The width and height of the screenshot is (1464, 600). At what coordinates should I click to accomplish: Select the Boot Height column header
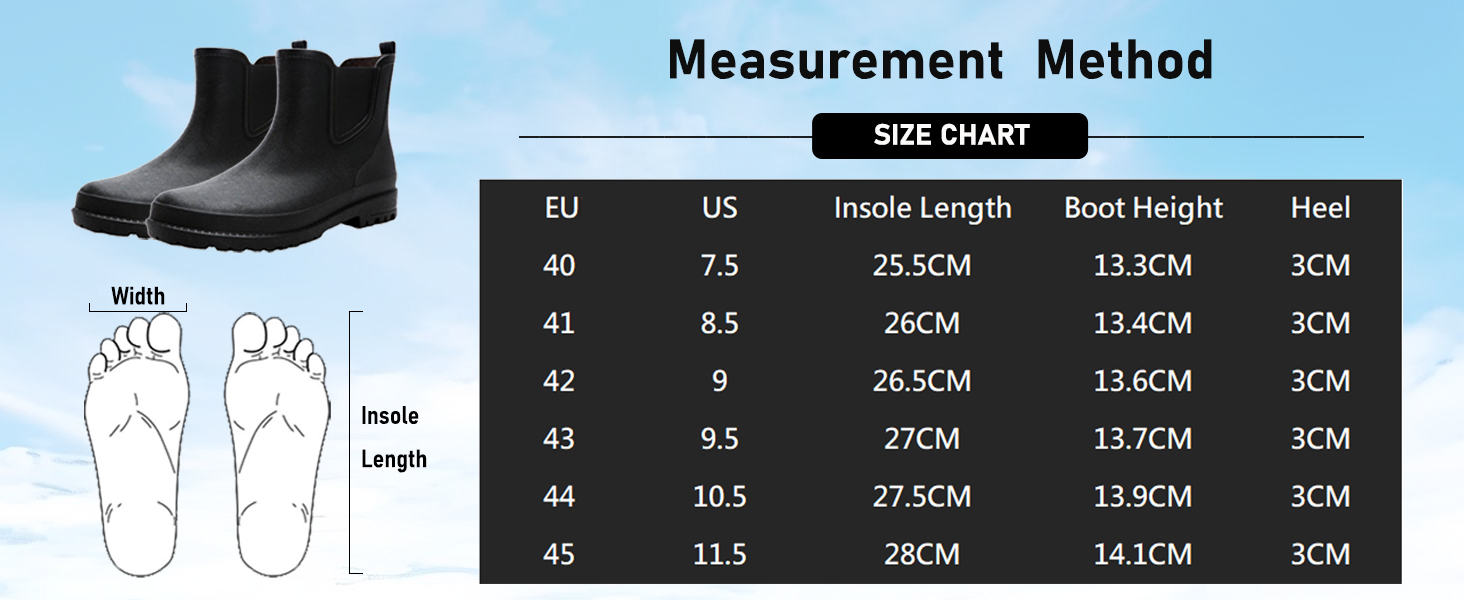[x=1144, y=208]
